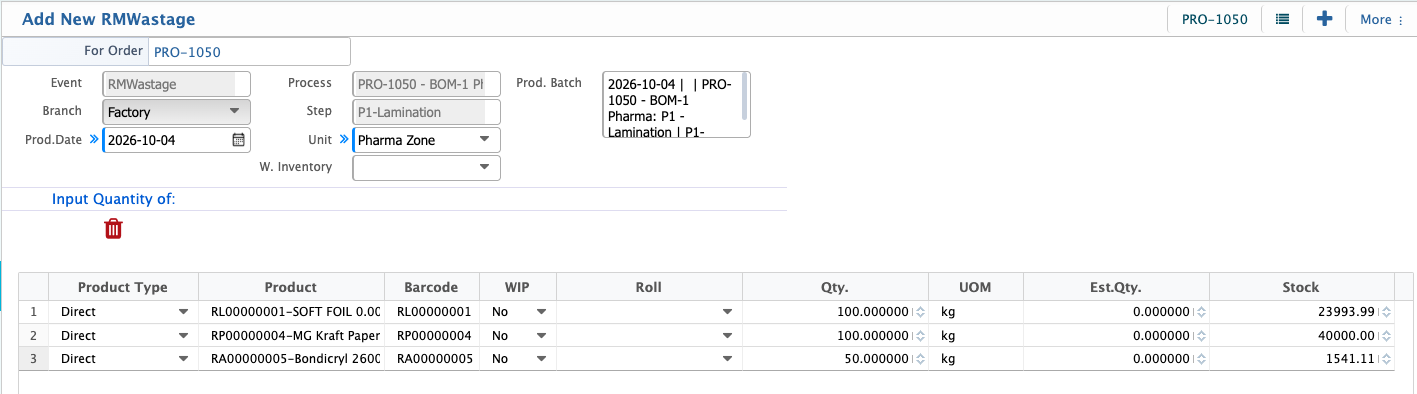Select product RA00000005-Bondicryl cell
1417x394 pixels.
coord(291,358)
